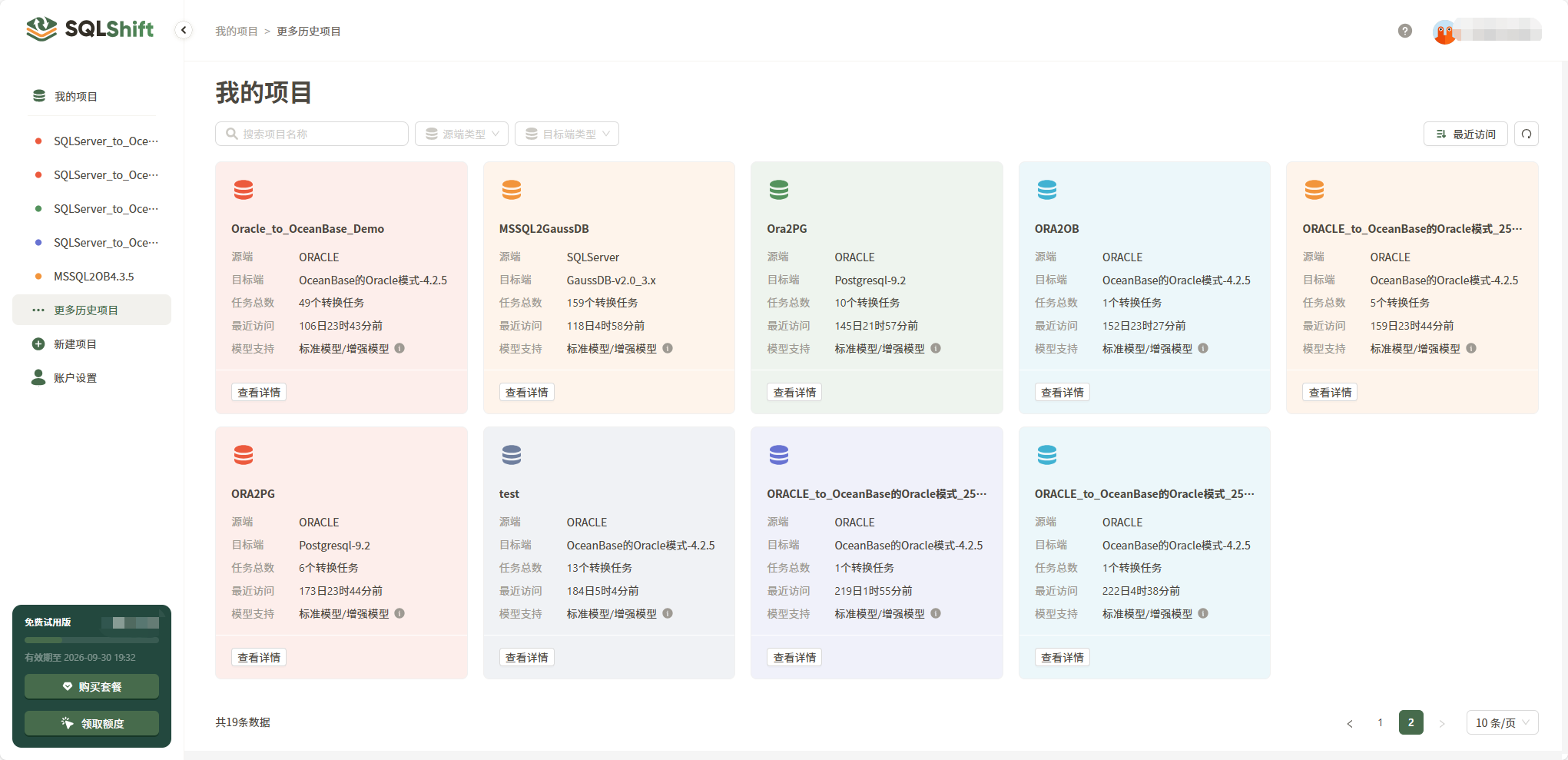Click the trial version progress bar
This screenshot has width=1568, height=760.
(x=91, y=639)
